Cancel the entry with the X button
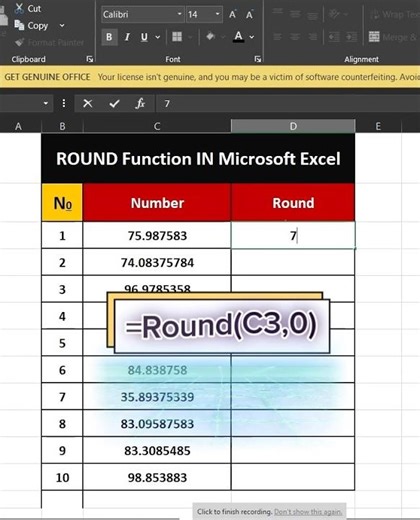 pyautogui.click(x=88, y=103)
